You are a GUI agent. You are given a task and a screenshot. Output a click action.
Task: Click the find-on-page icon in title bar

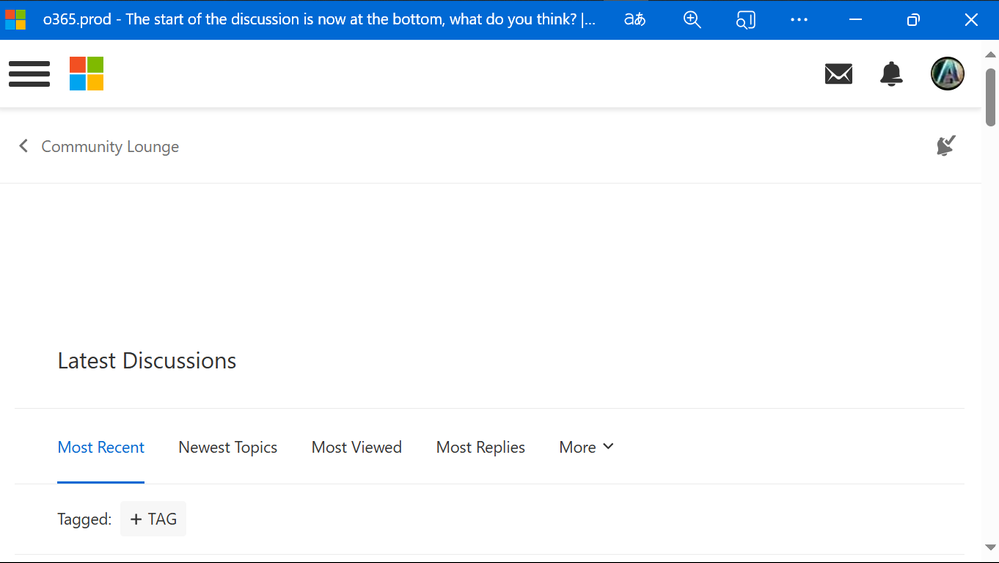pos(746,20)
